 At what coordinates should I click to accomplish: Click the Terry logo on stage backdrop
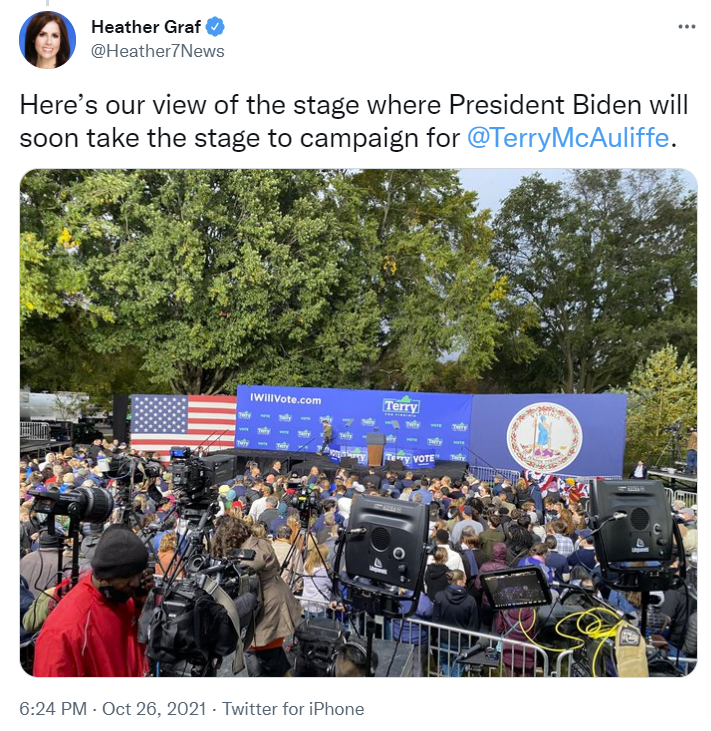point(401,405)
